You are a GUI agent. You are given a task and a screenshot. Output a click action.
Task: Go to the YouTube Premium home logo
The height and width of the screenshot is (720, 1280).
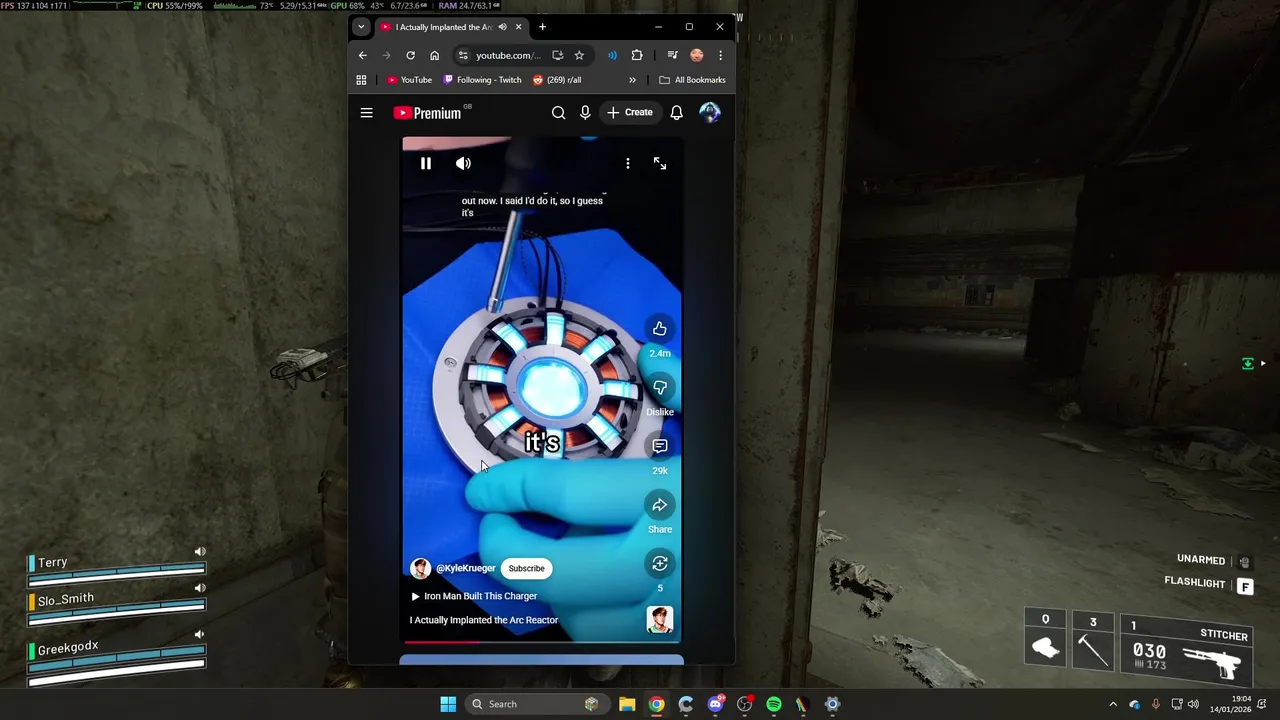pyautogui.click(x=428, y=113)
